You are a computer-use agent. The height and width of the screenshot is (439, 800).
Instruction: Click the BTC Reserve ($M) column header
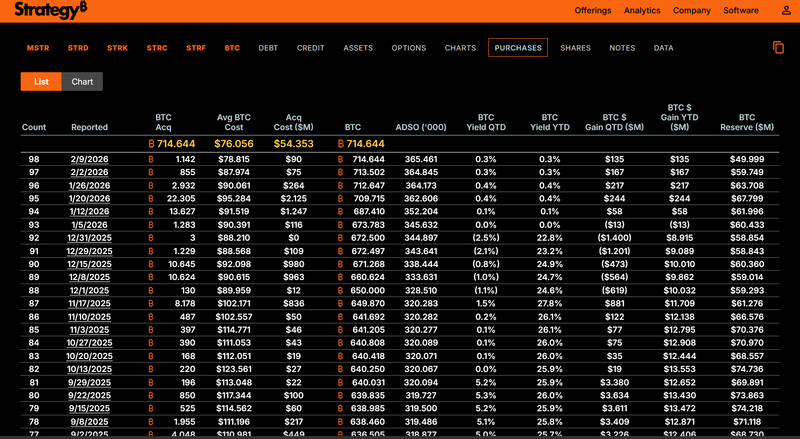pyautogui.click(x=747, y=122)
